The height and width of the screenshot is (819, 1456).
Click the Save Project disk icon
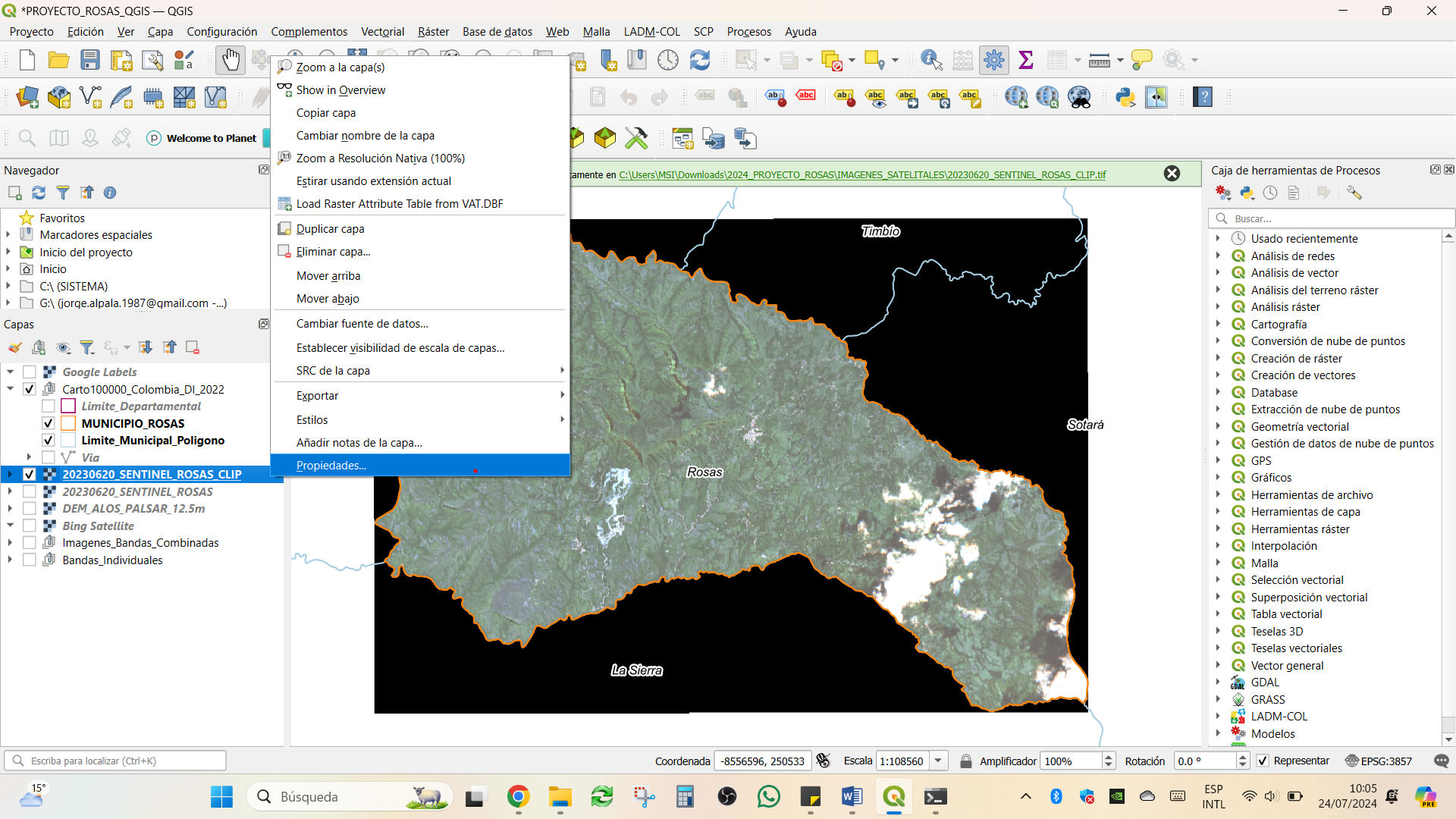tap(90, 60)
